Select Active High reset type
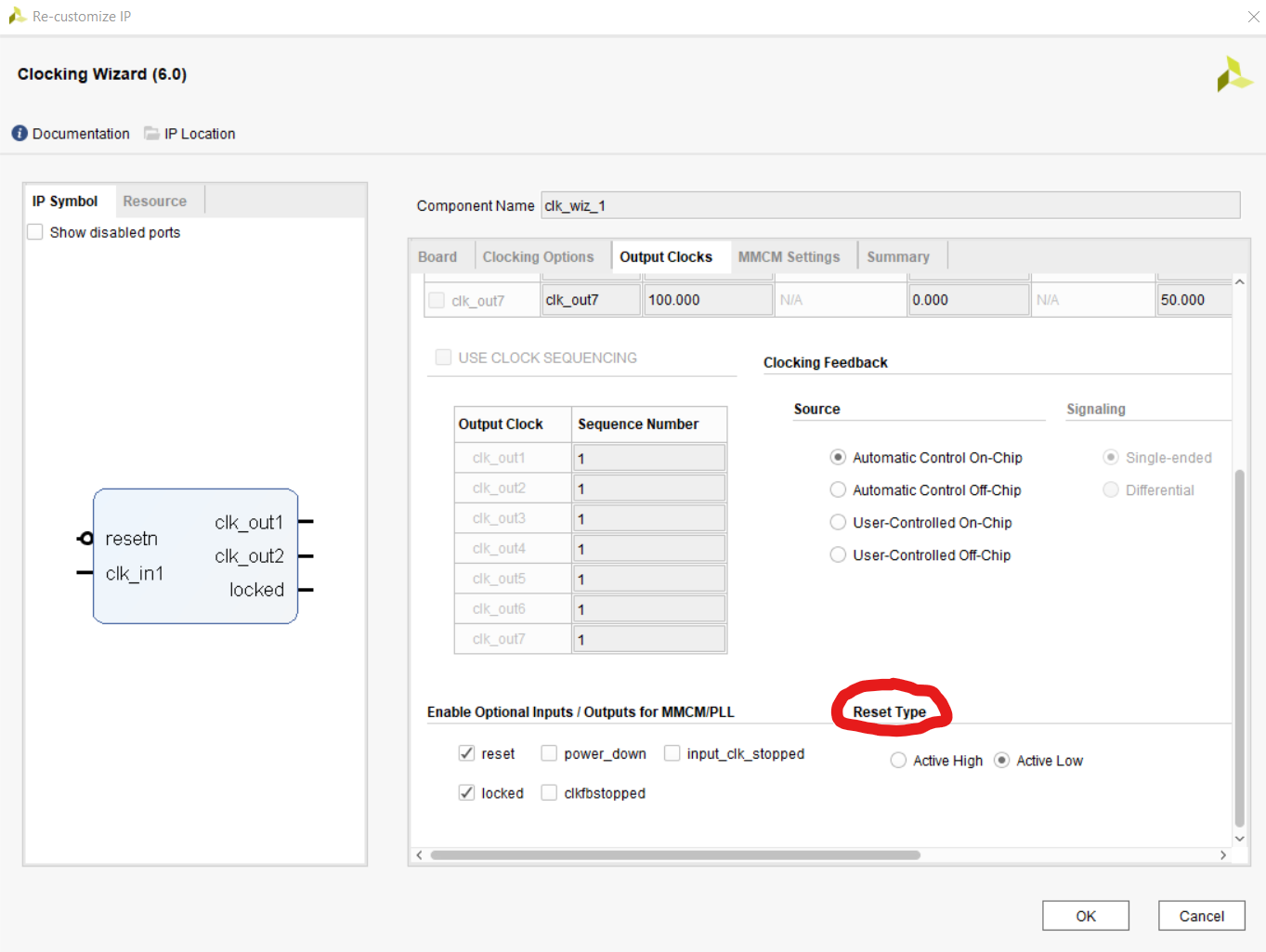 click(x=897, y=760)
